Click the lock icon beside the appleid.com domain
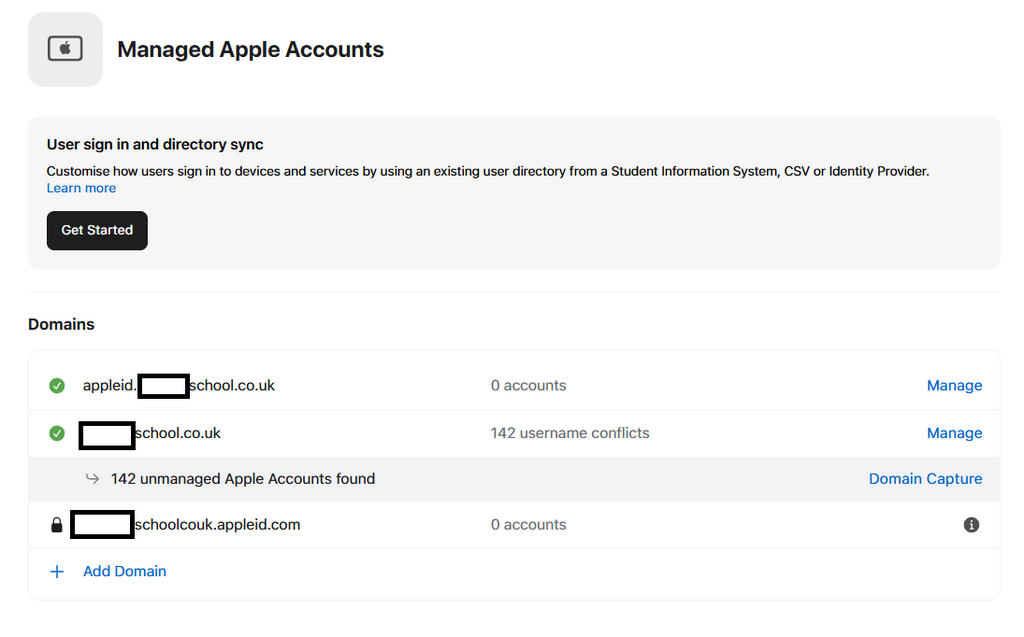Viewport: 1024px width, 637px height. tap(57, 525)
